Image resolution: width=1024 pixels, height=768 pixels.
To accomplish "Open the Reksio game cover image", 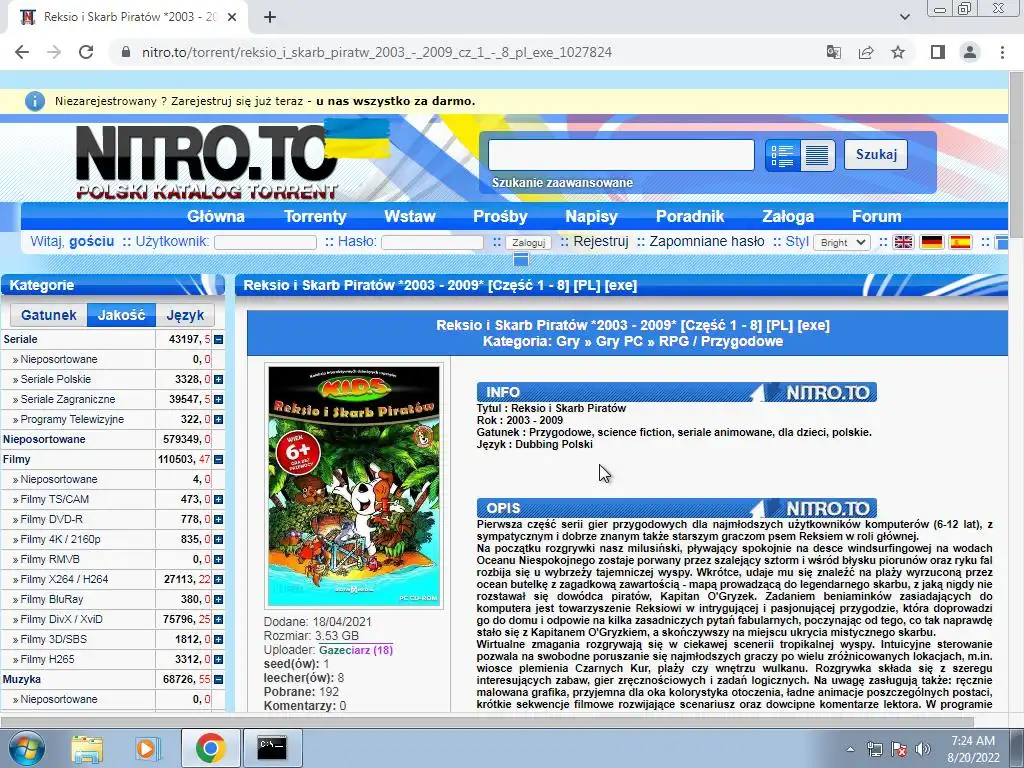I will [354, 486].
